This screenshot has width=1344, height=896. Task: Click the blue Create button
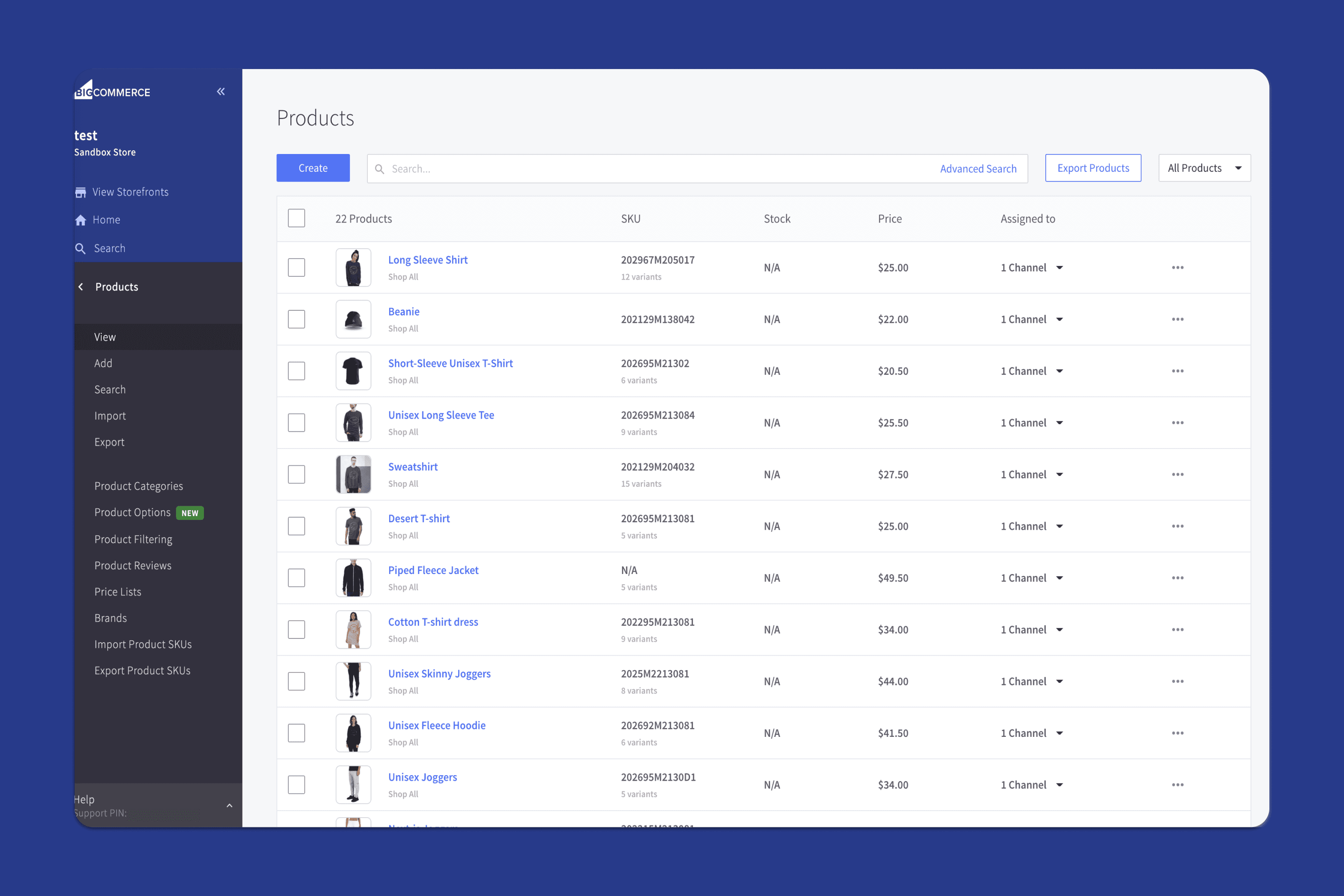pyautogui.click(x=313, y=168)
